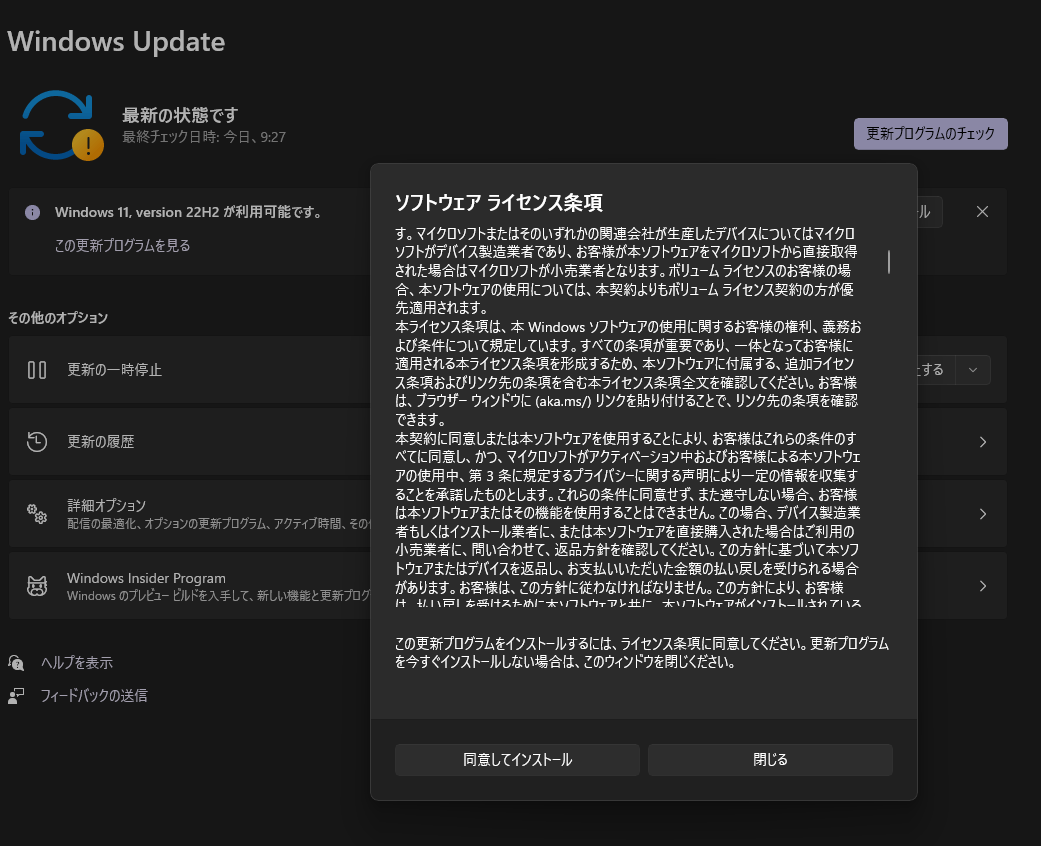
Task: Click the 最新の状態です status text
Action: click(180, 115)
